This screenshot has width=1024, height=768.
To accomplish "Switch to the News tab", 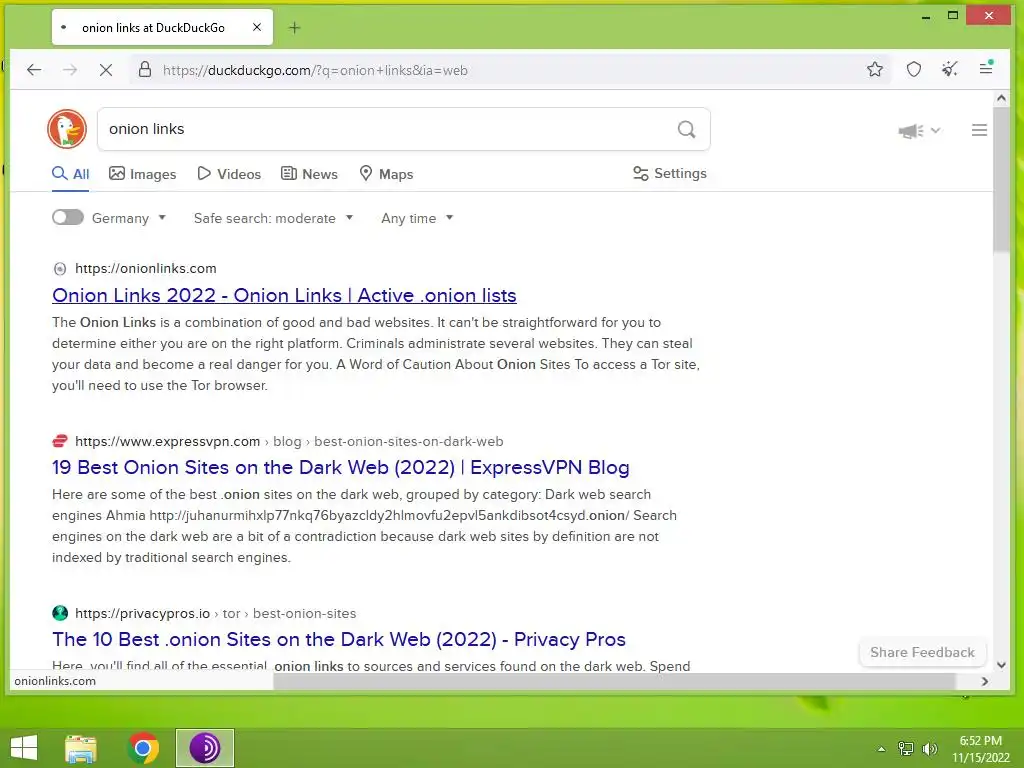I will pos(310,174).
